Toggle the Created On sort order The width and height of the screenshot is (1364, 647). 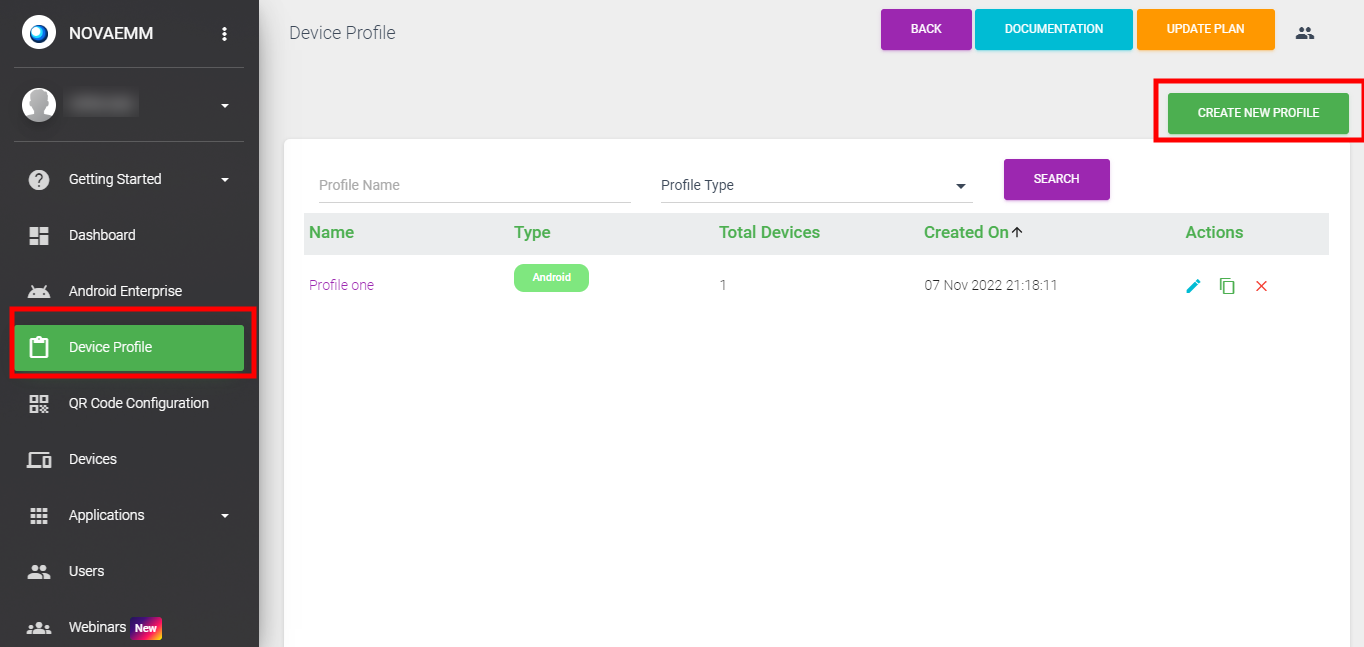pos(973,232)
